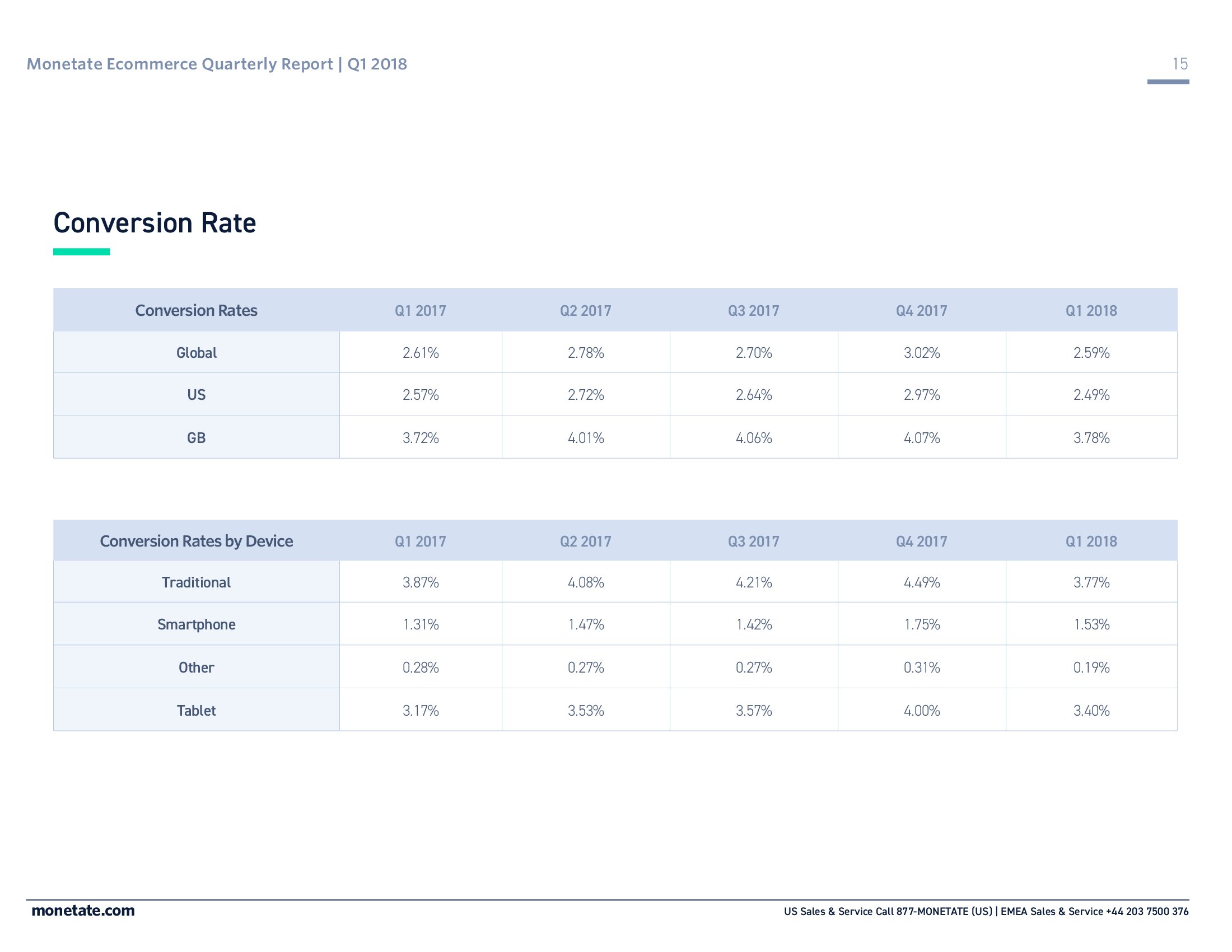Click Global Q4 2017 value 3.02%

pos(922,353)
